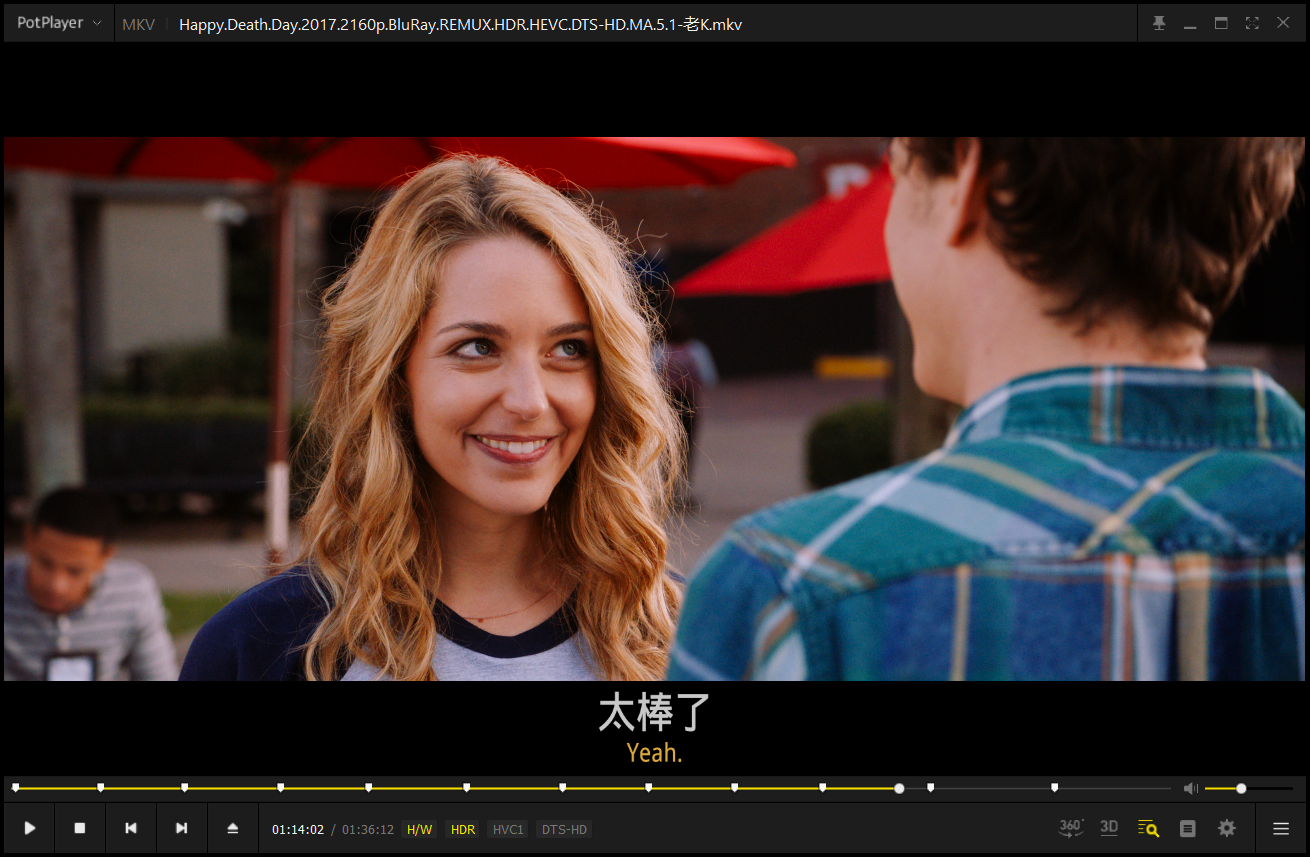
Task: Click the total duration 01:36:12
Action: pyautogui.click(x=368, y=829)
